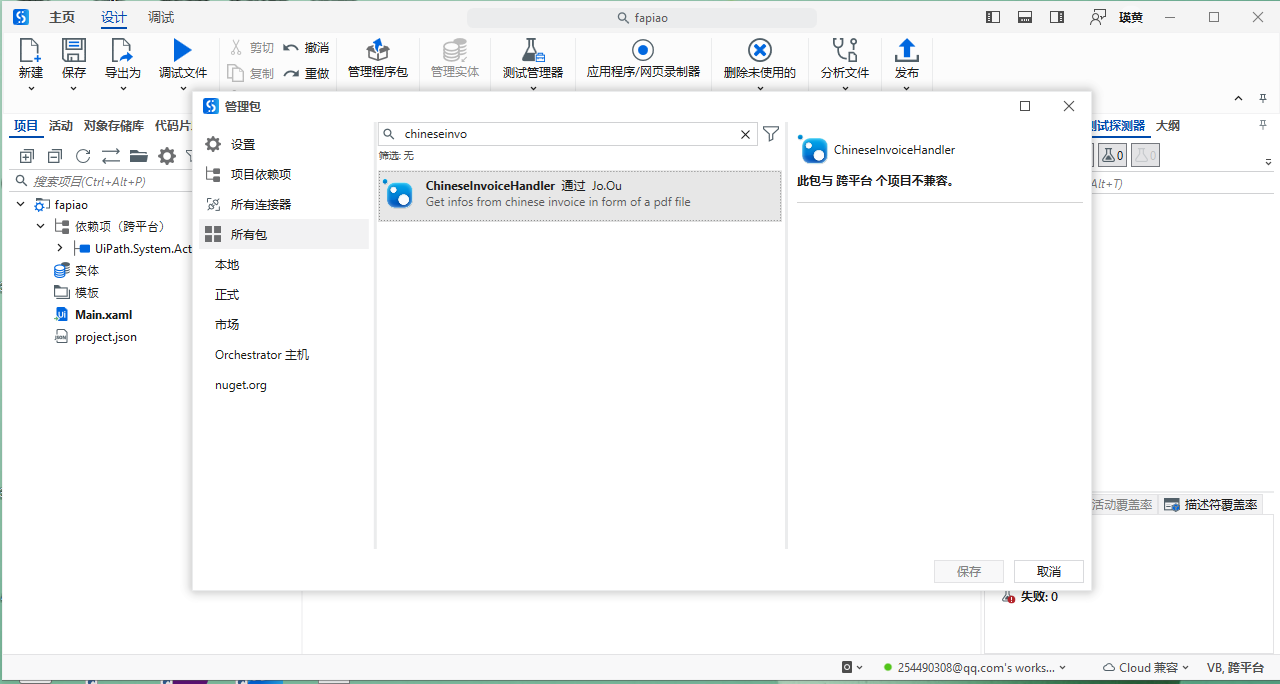Screen dimensions: 1280x684
Task: Switch to the 调试 tab
Action: [x=161, y=17]
